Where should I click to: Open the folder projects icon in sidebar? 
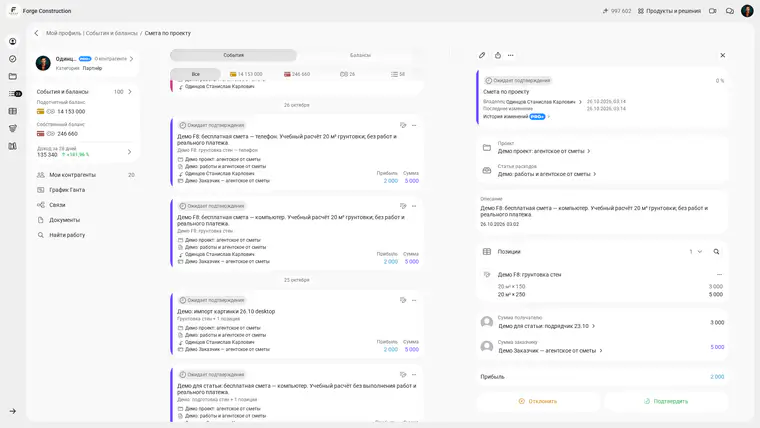(13, 76)
